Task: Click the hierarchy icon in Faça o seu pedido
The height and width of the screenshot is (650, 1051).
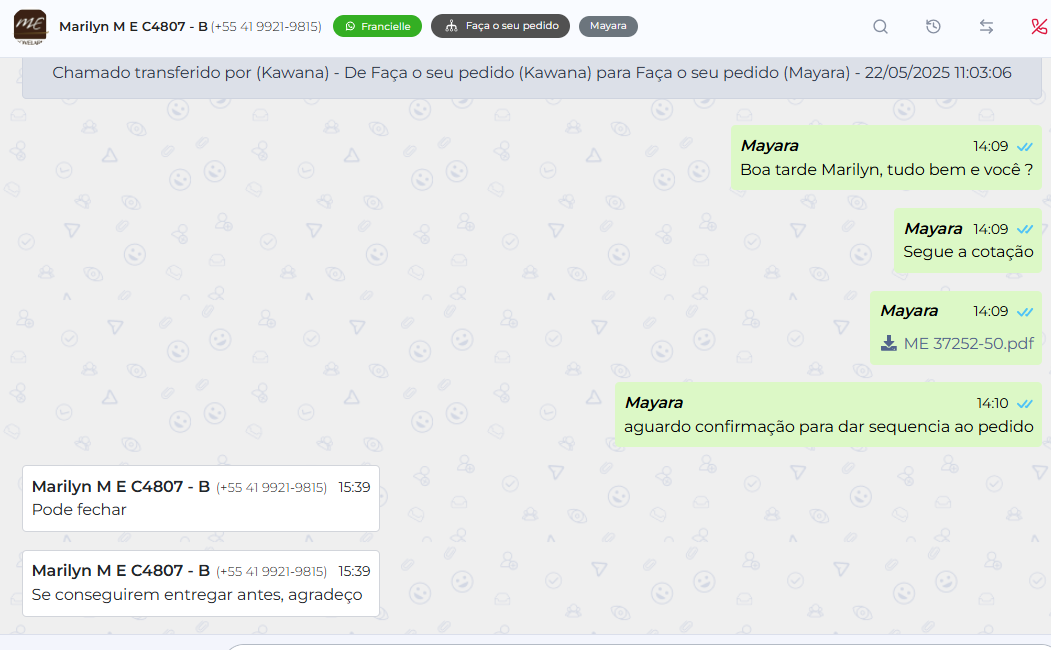Action: tap(451, 27)
